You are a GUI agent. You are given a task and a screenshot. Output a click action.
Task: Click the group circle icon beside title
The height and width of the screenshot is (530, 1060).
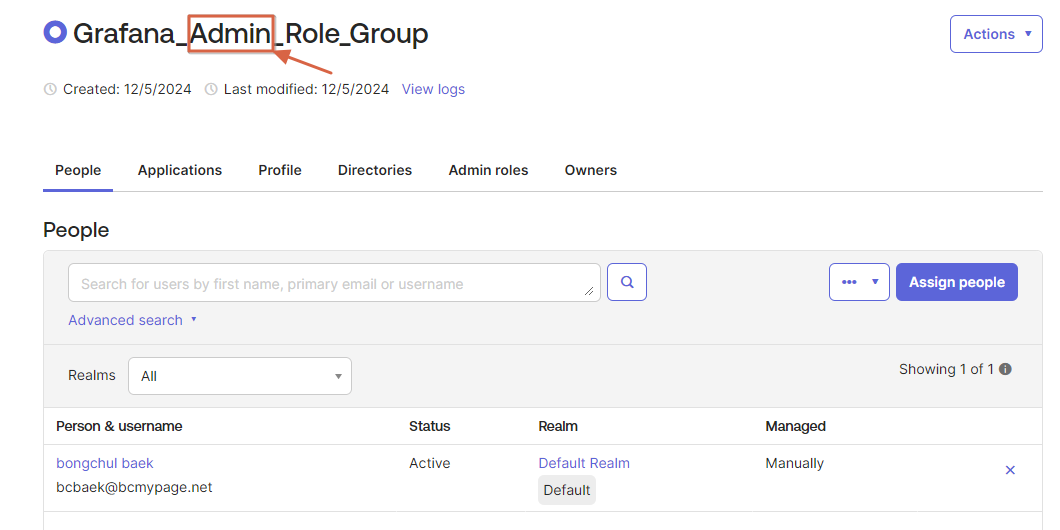pyautogui.click(x=55, y=32)
